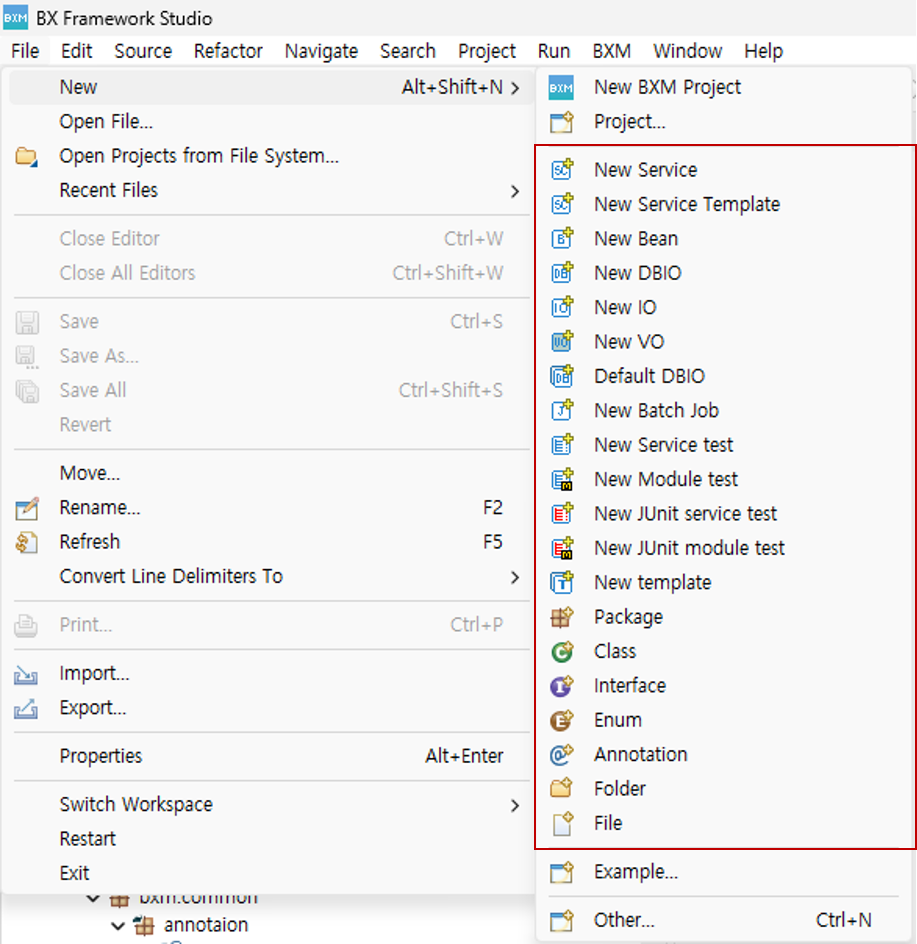The height and width of the screenshot is (944, 917).
Task: Click the New Service icon
Action: [x=562, y=170]
